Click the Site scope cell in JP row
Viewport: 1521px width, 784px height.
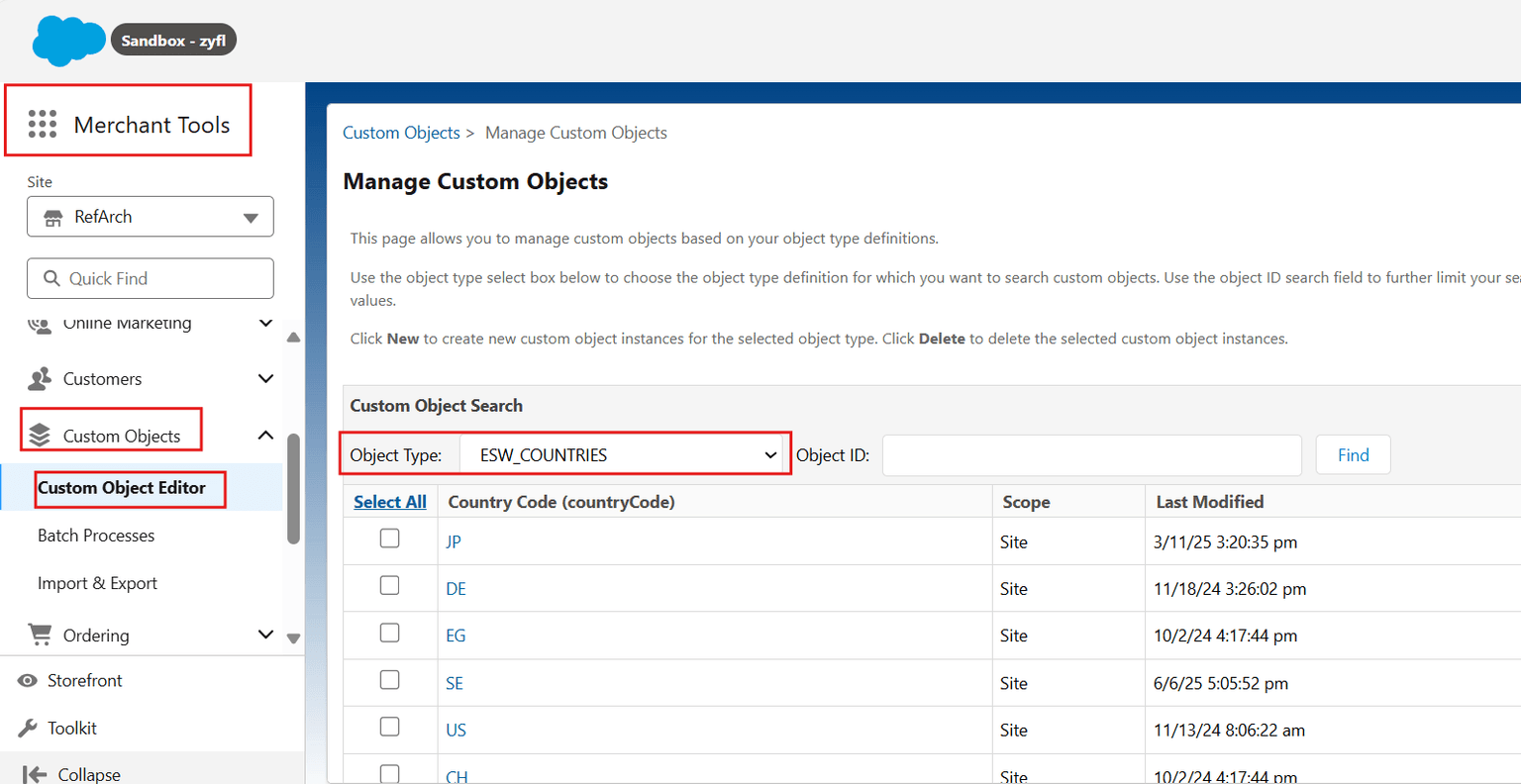pyautogui.click(x=1014, y=542)
